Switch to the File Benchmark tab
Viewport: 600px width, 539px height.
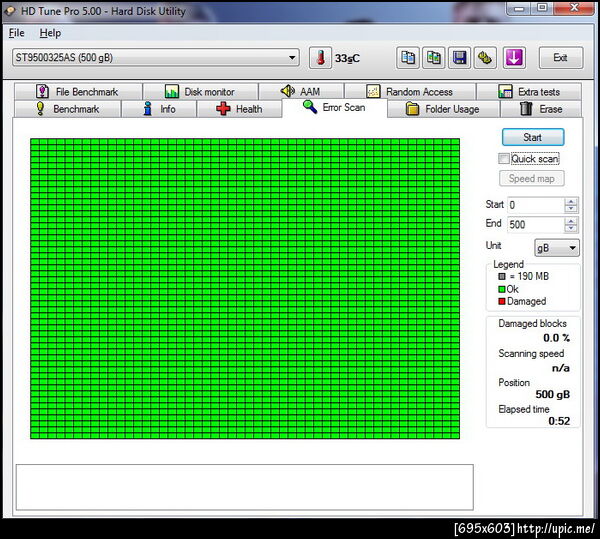[78, 92]
